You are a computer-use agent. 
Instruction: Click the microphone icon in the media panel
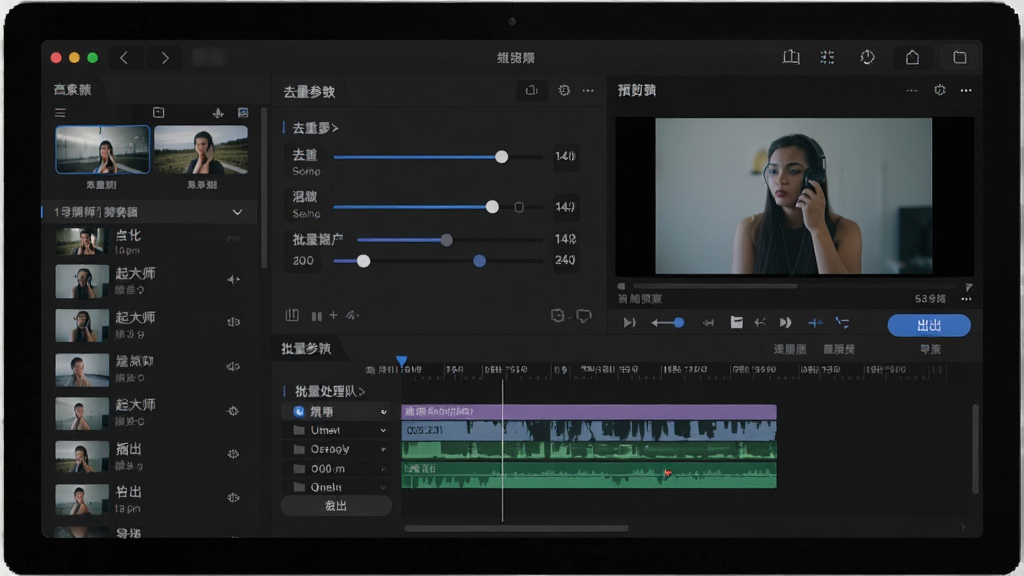point(218,113)
